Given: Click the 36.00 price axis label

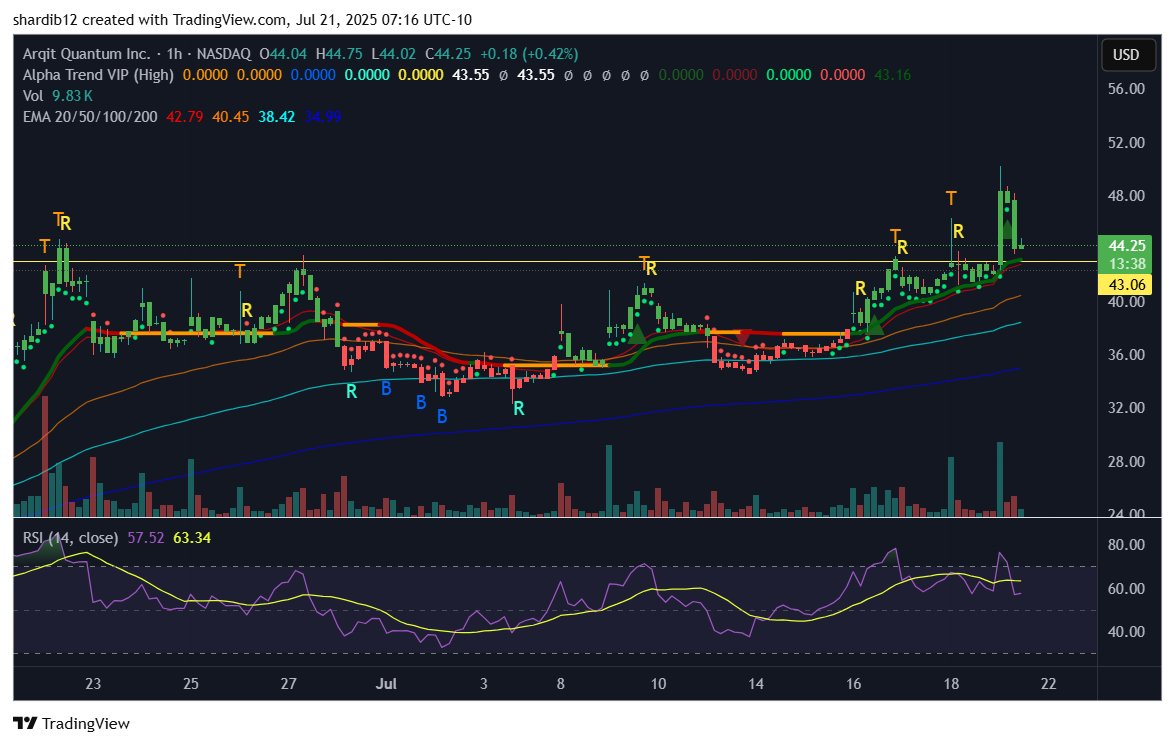Looking at the screenshot, I should pyautogui.click(x=1126, y=355).
